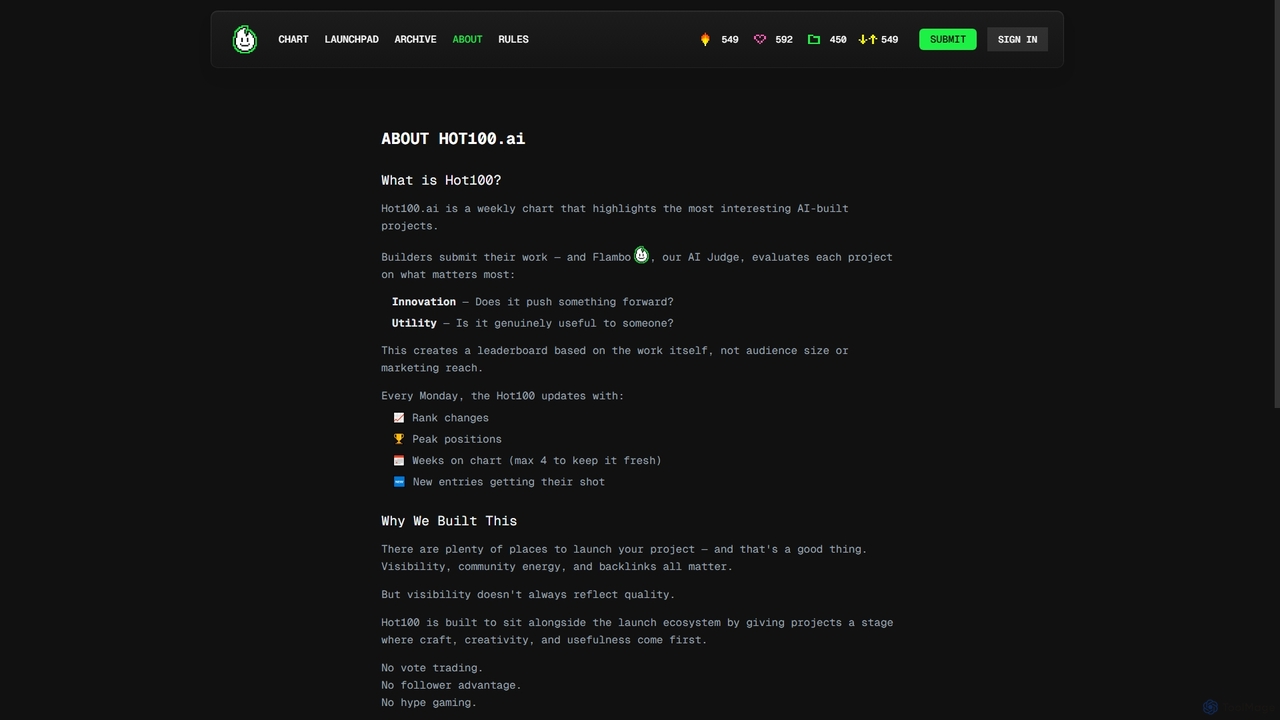Click the chart emoji beside Rank changes
Viewport: 1280px width, 720px height.
click(x=399, y=418)
